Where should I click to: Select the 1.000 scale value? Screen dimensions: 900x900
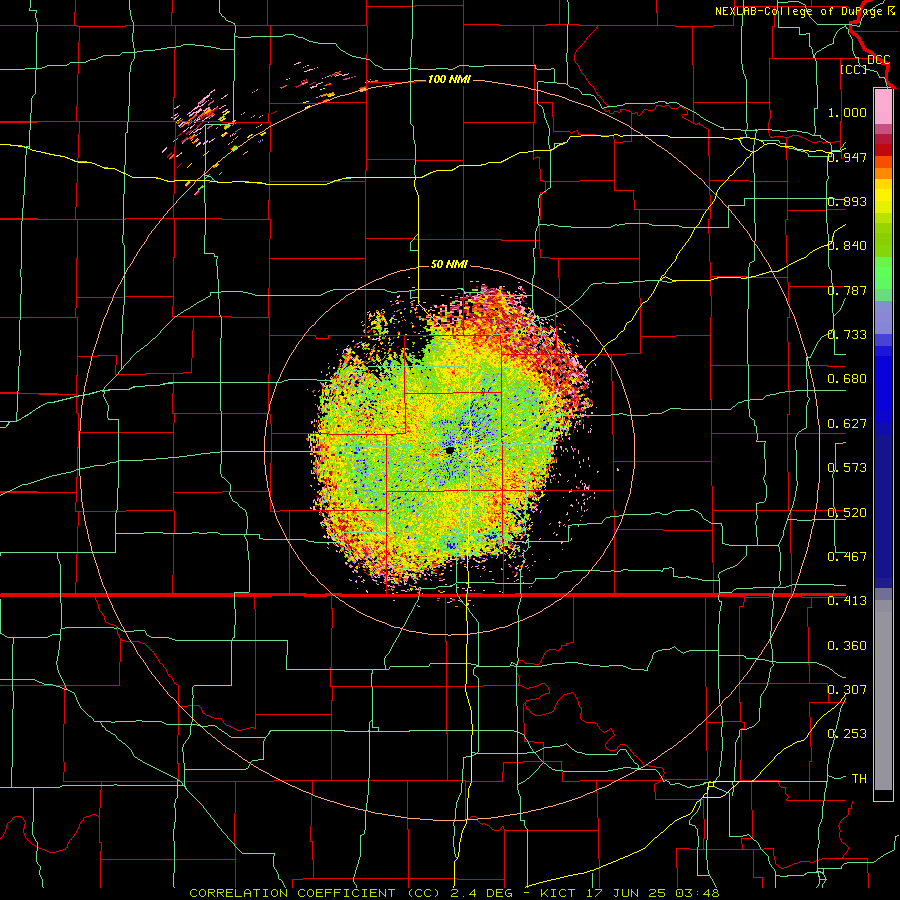(x=847, y=112)
